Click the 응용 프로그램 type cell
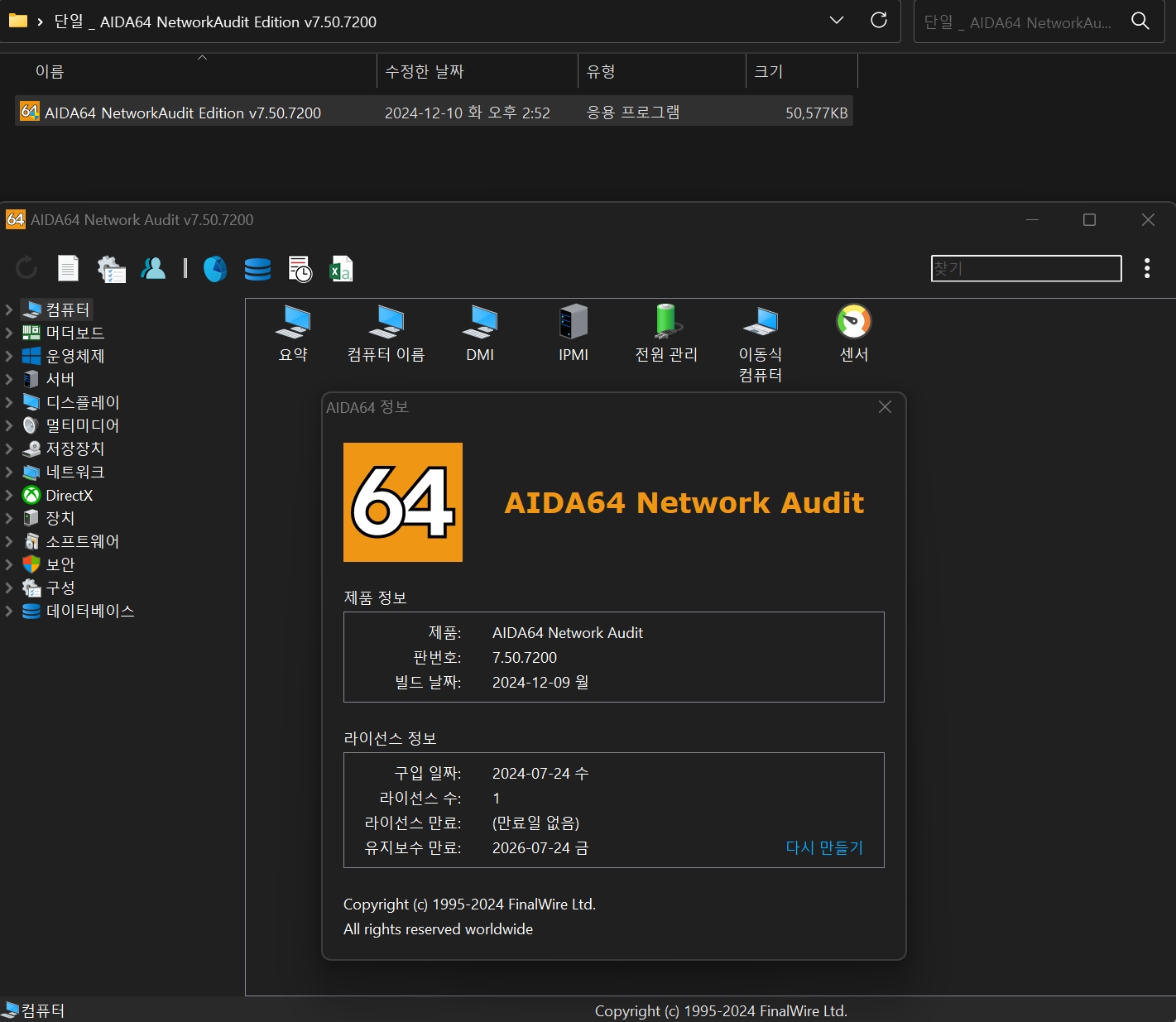Screen dimensions: 1176x1022 tap(633, 113)
